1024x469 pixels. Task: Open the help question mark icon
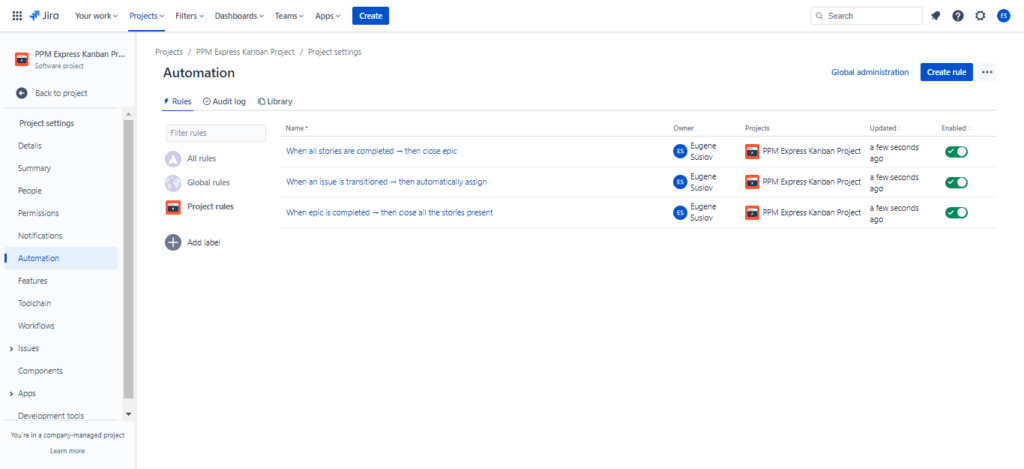point(957,16)
